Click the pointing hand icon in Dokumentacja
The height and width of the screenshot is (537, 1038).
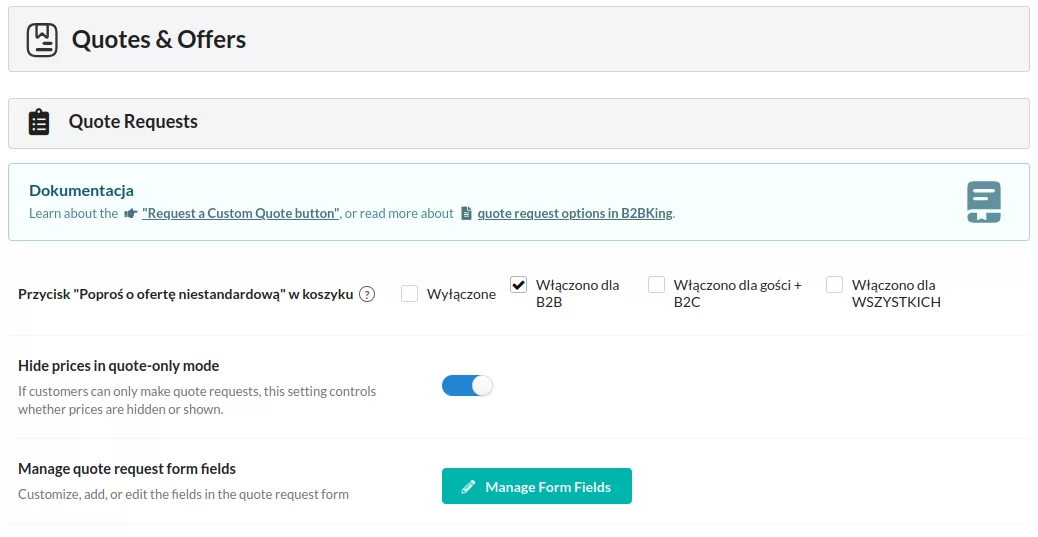pos(130,213)
